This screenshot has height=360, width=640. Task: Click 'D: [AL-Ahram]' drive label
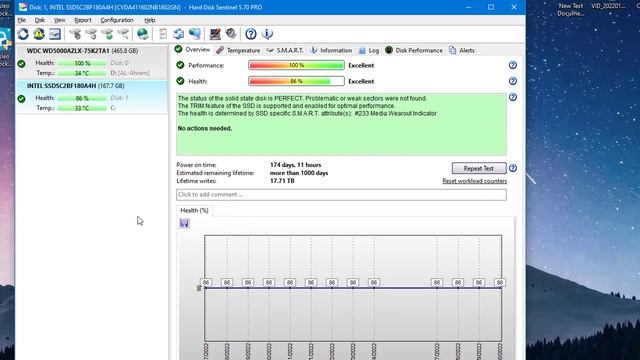[130, 73]
